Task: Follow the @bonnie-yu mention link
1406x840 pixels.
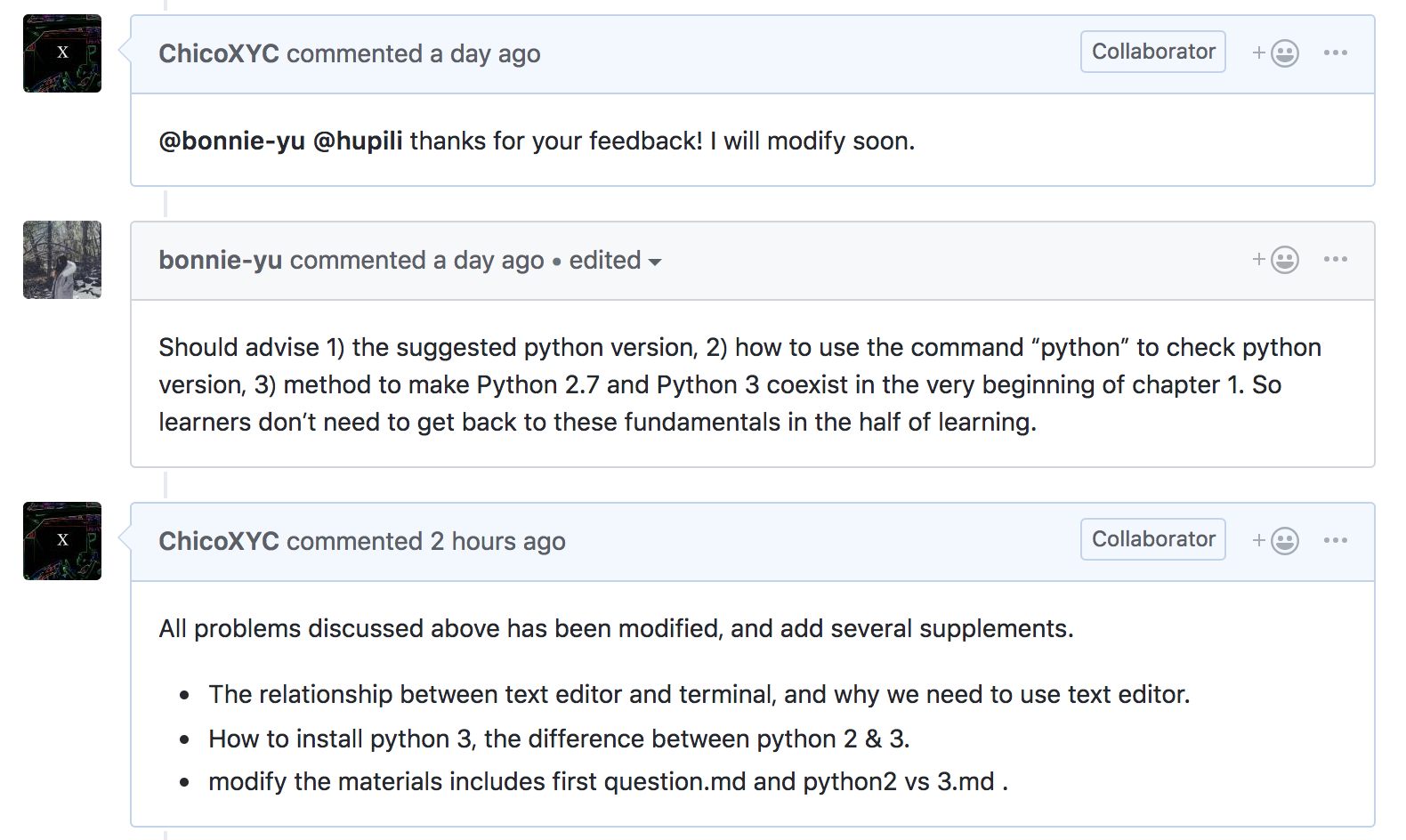Action: [x=231, y=141]
